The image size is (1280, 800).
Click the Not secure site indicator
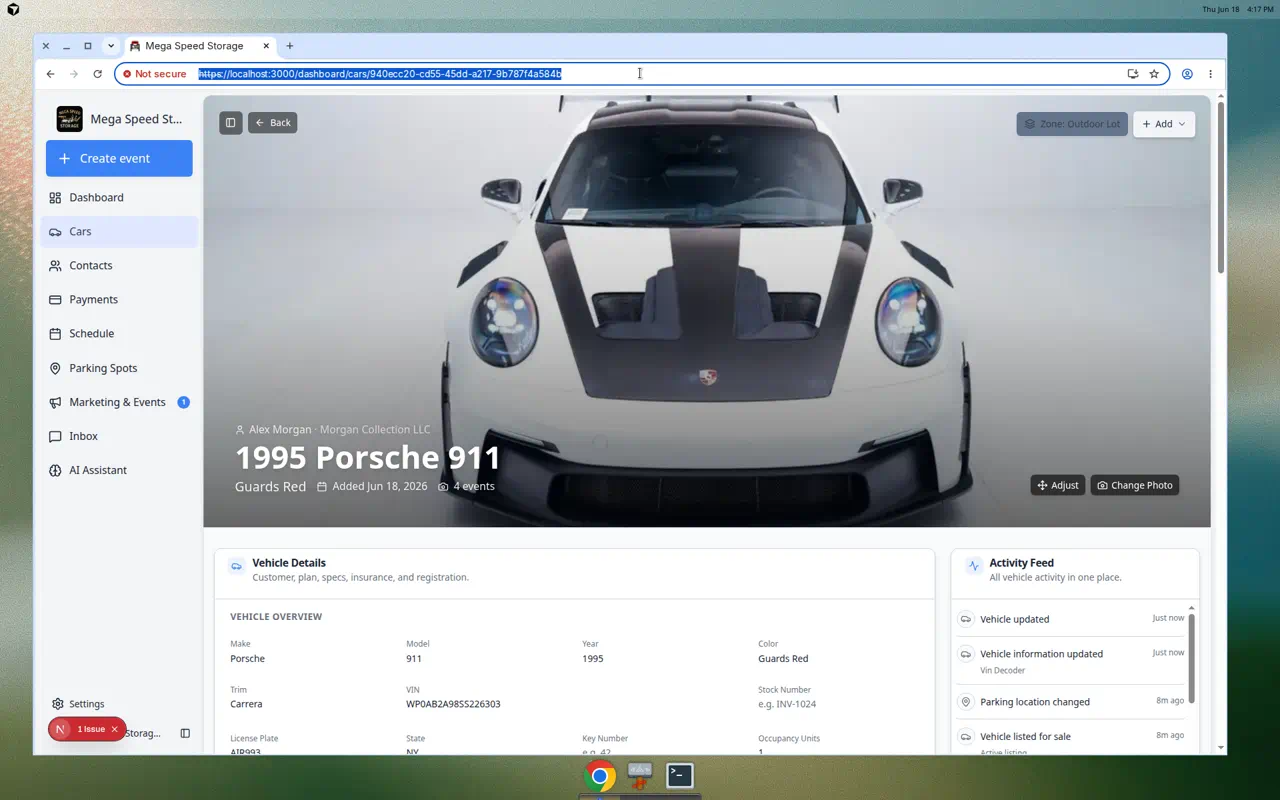[x=155, y=74]
